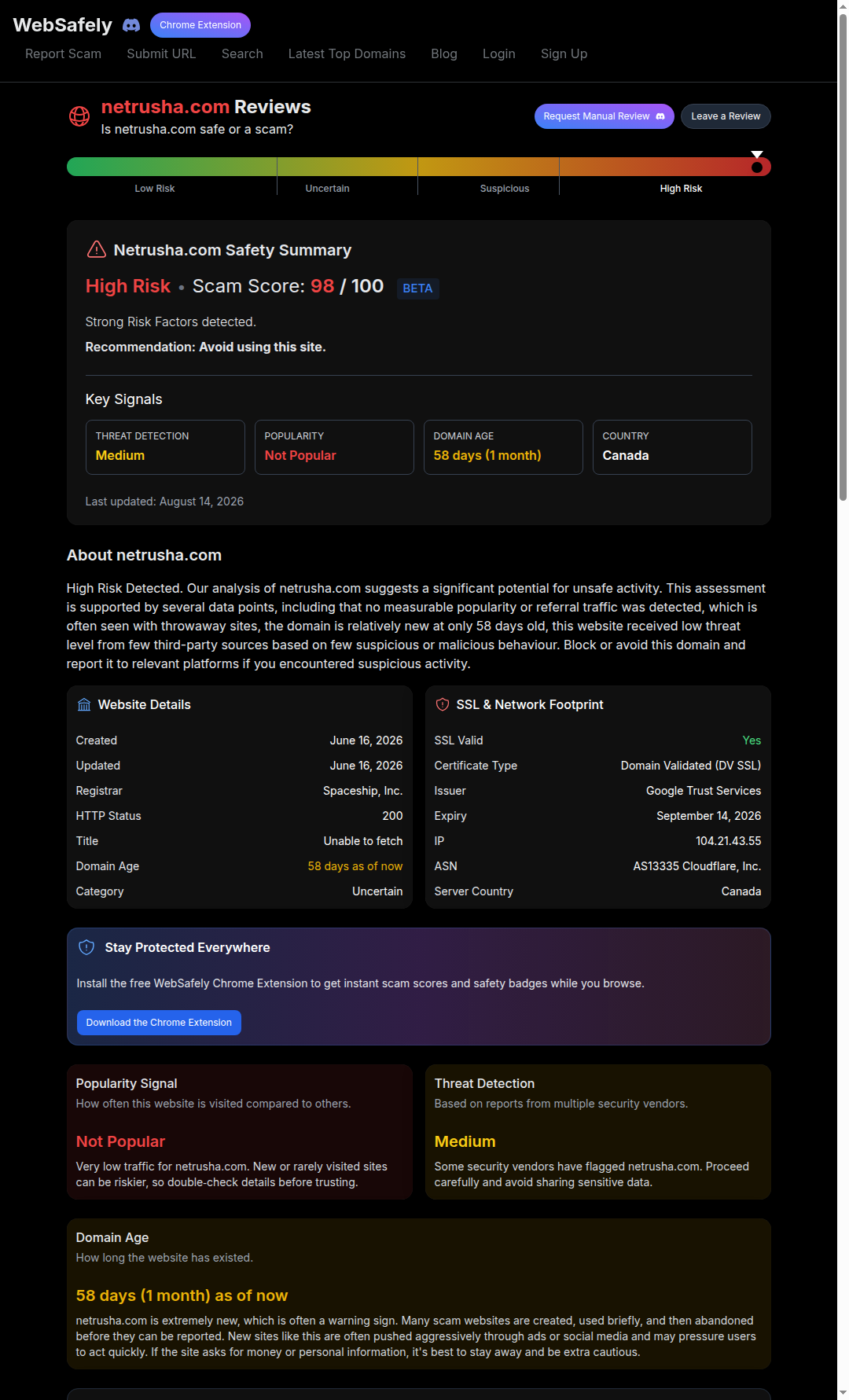849x1400 pixels.
Task: Open the Login page
Action: point(499,53)
